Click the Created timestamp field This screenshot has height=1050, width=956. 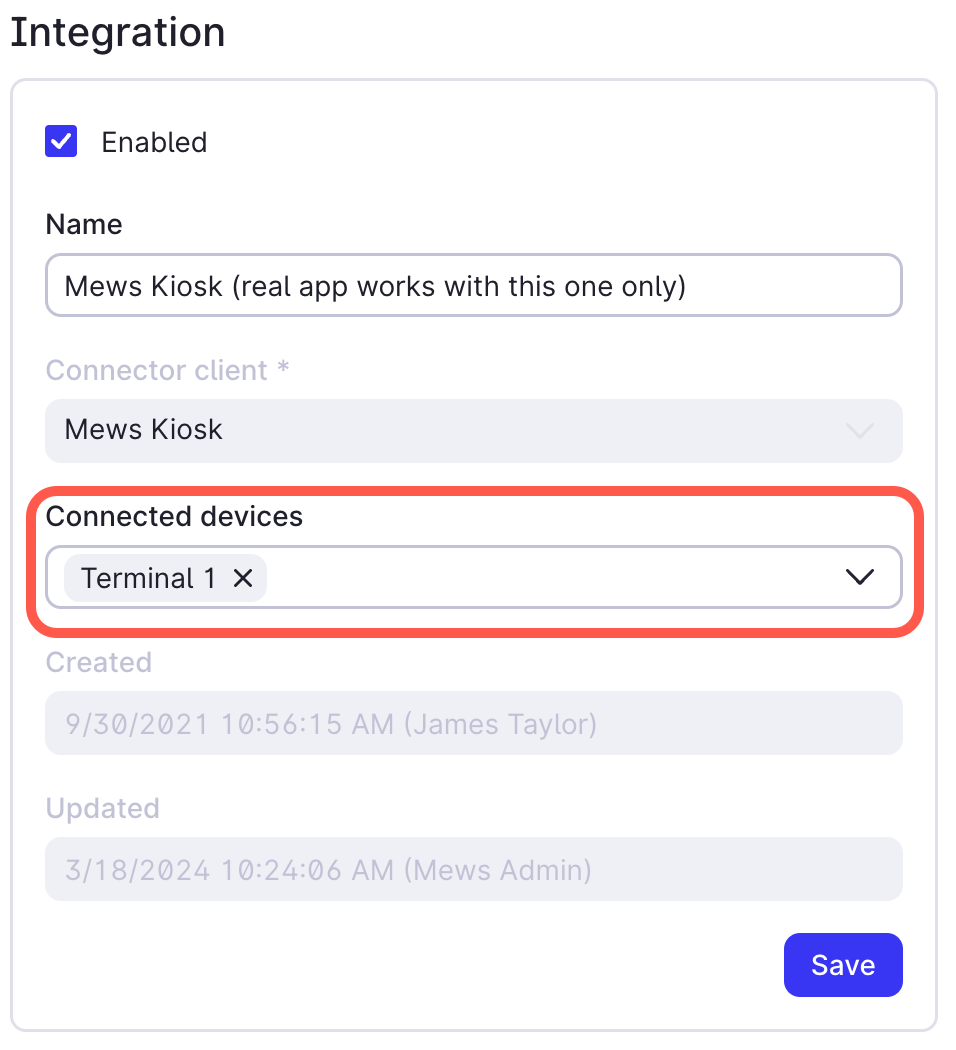coord(474,722)
